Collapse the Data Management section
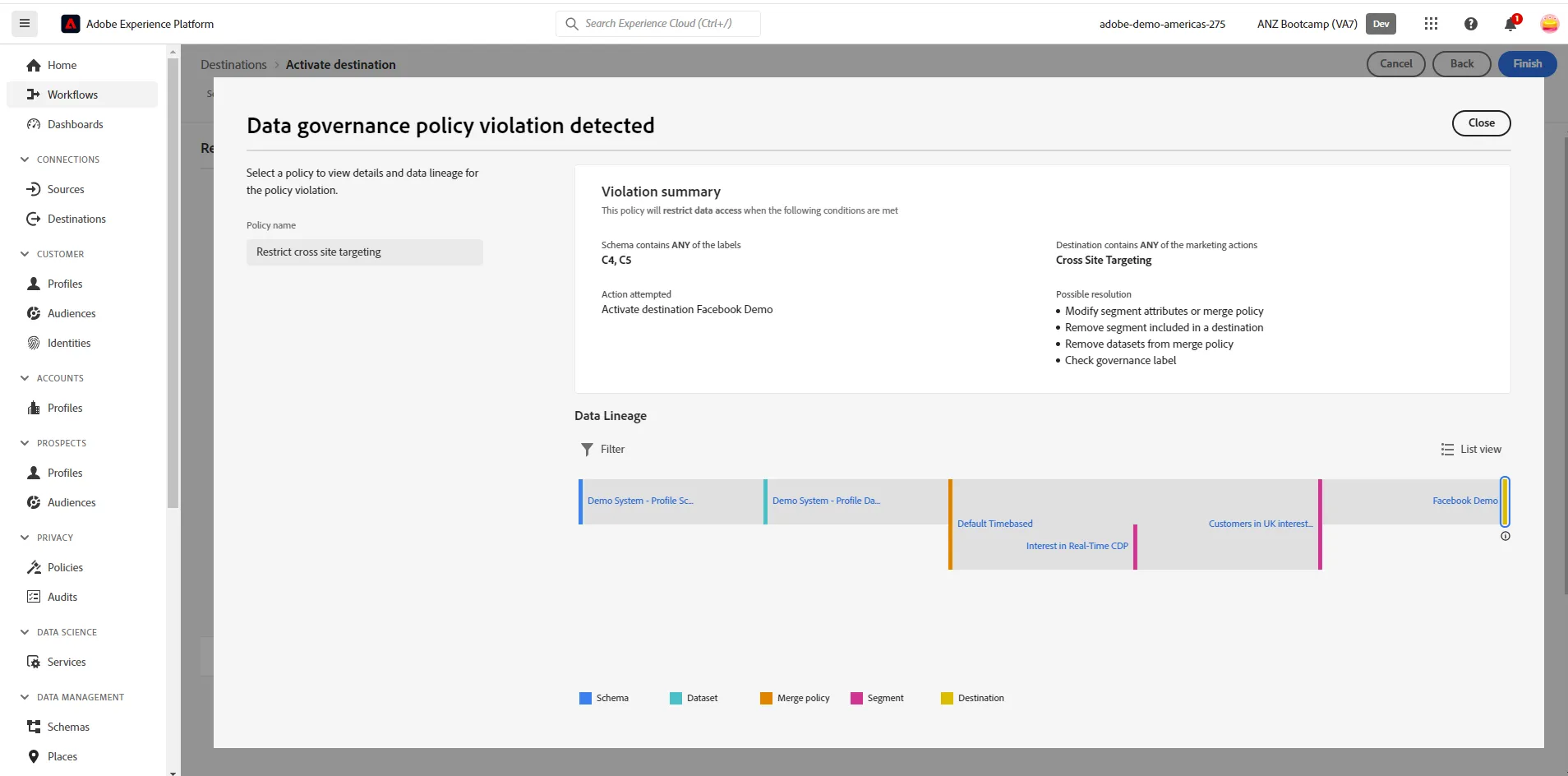The height and width of the screenshot is (776, 1568). (x=25, y=697)
